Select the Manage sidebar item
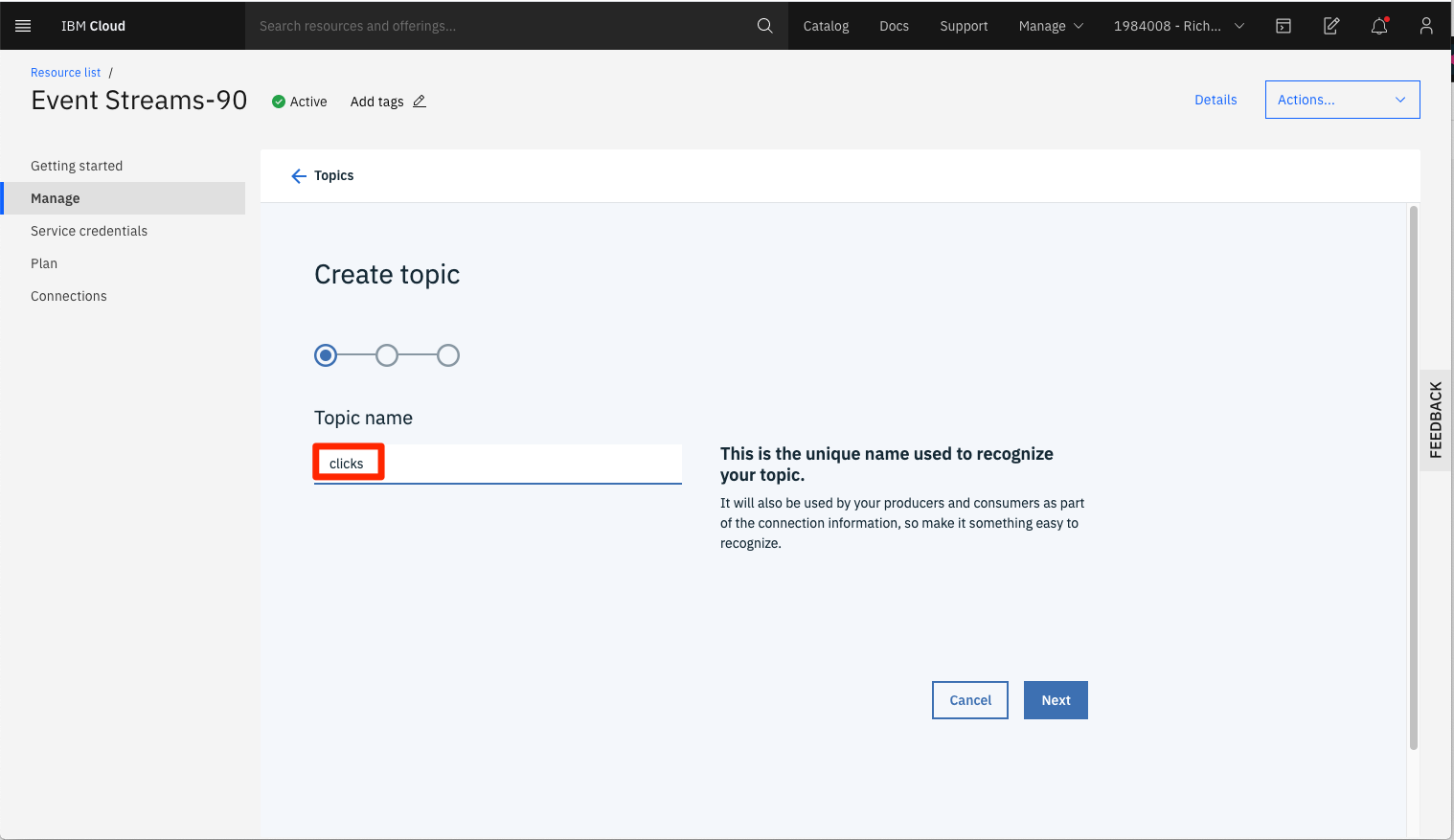1454x840 pixels. (123, 198)
